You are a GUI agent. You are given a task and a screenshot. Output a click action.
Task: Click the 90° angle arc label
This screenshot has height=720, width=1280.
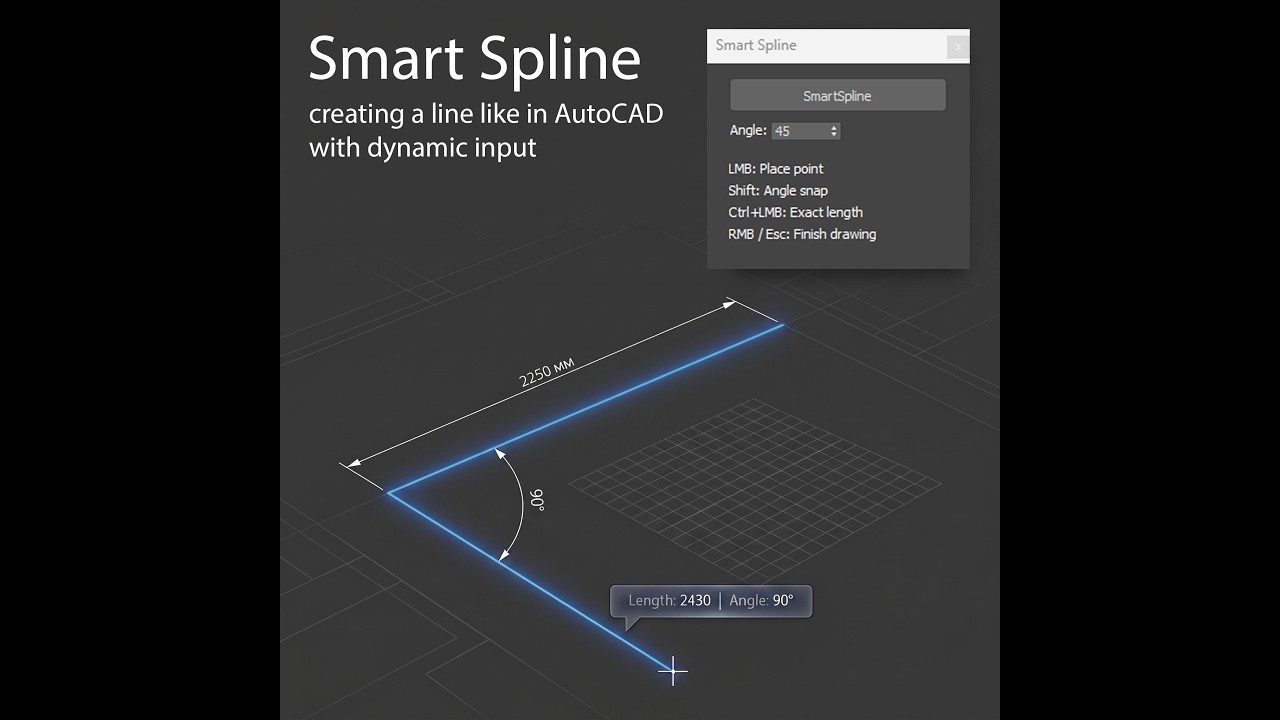click(537, 499)
